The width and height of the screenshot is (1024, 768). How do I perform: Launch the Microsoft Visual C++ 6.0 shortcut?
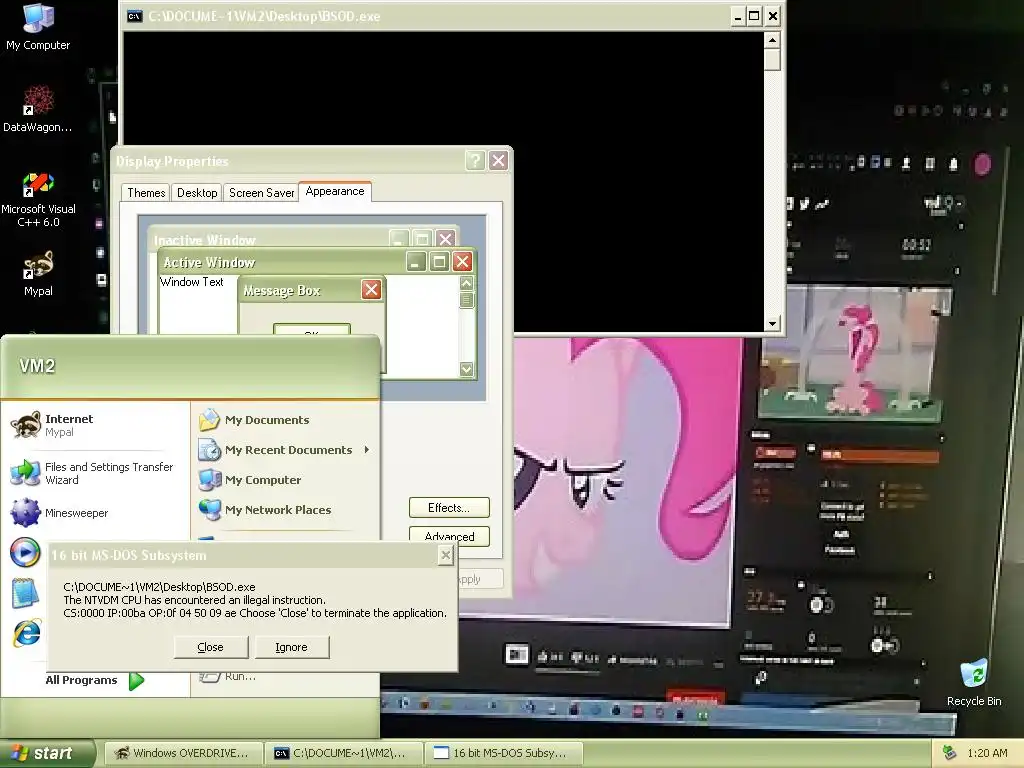pyautogui.click(x=38, y=200)
